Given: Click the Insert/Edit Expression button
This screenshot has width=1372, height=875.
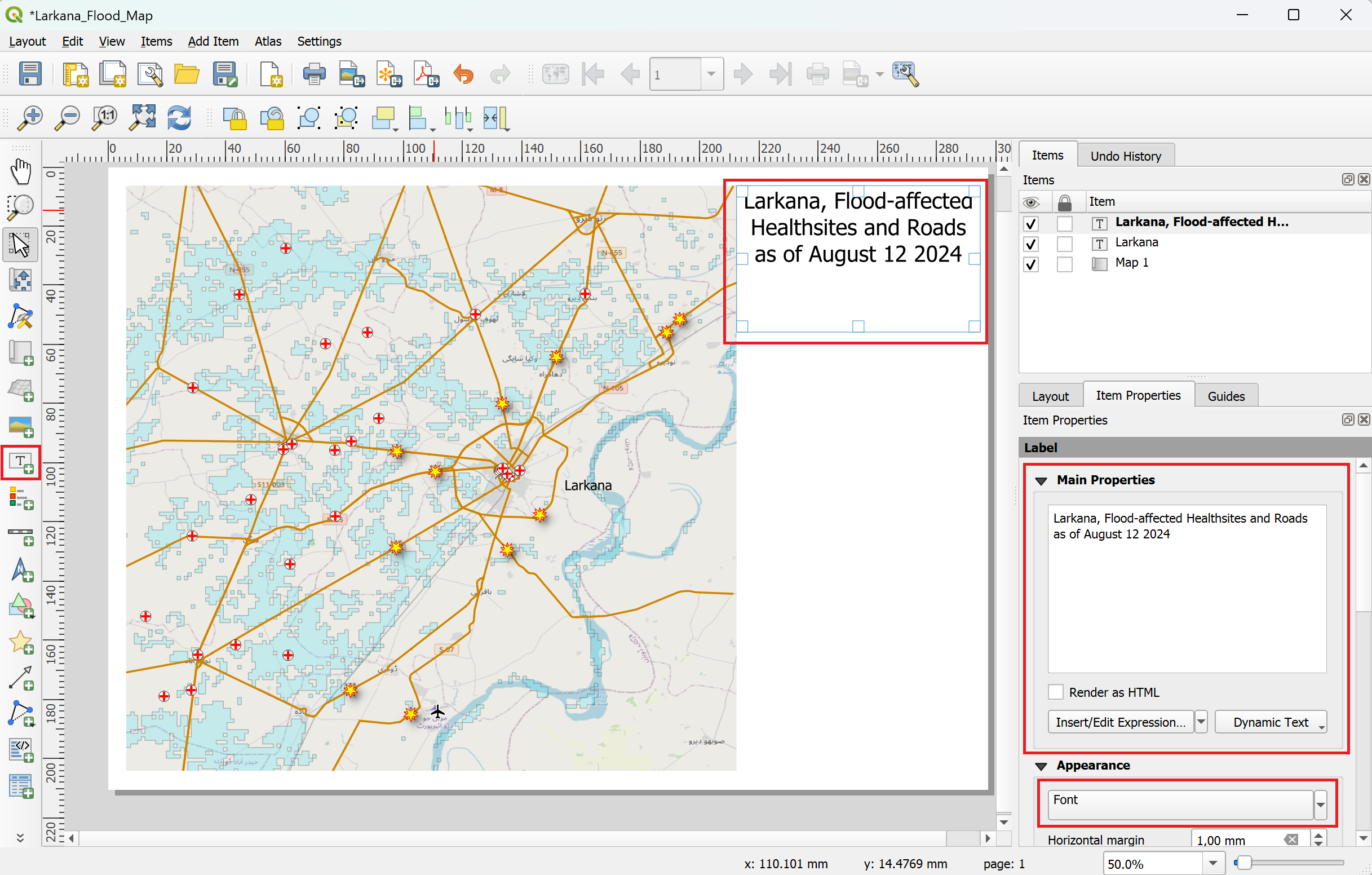Looking at the screenshot, I should [x=1120, y=722].
